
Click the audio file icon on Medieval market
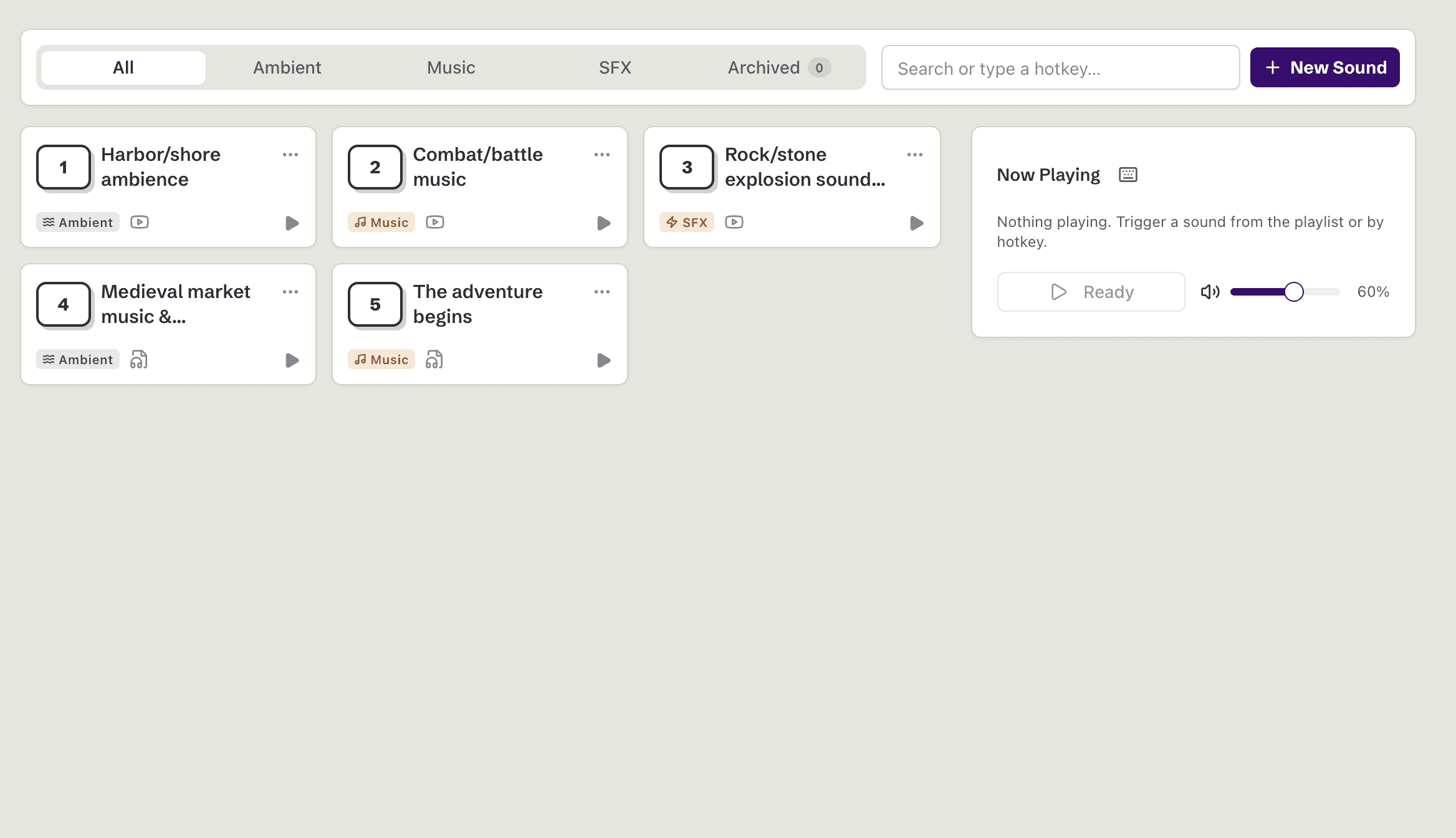click(139, 360)
